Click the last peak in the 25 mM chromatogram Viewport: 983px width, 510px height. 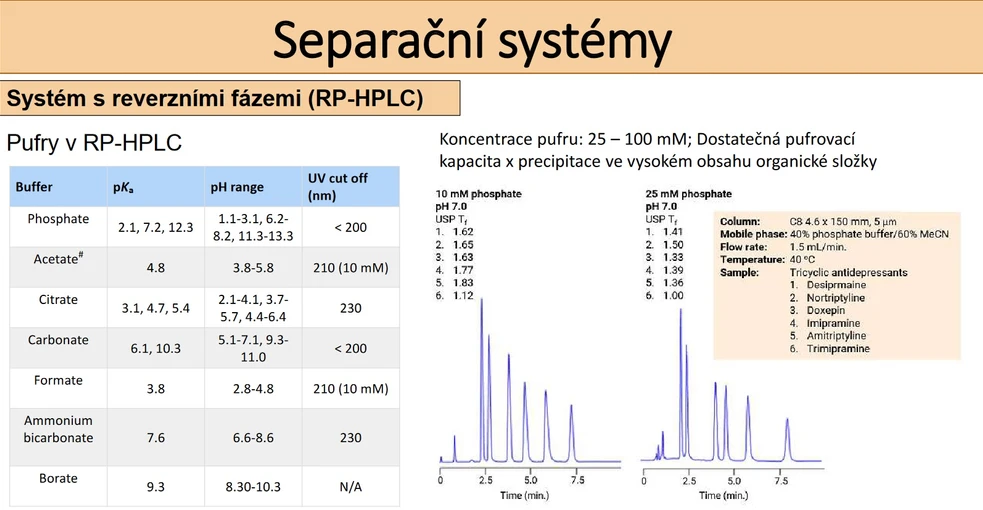787,439
